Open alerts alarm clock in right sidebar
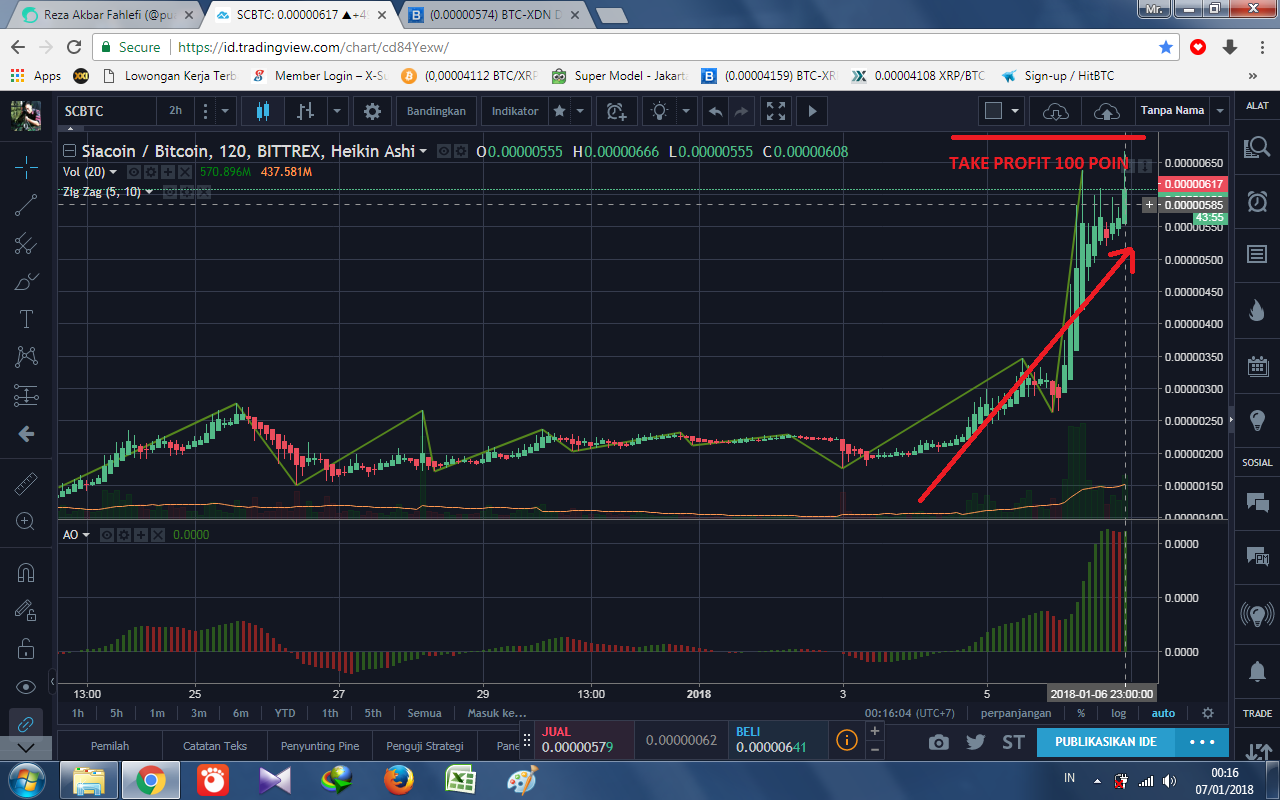The image size is (1280, 800). click(x=1256, y=201)
